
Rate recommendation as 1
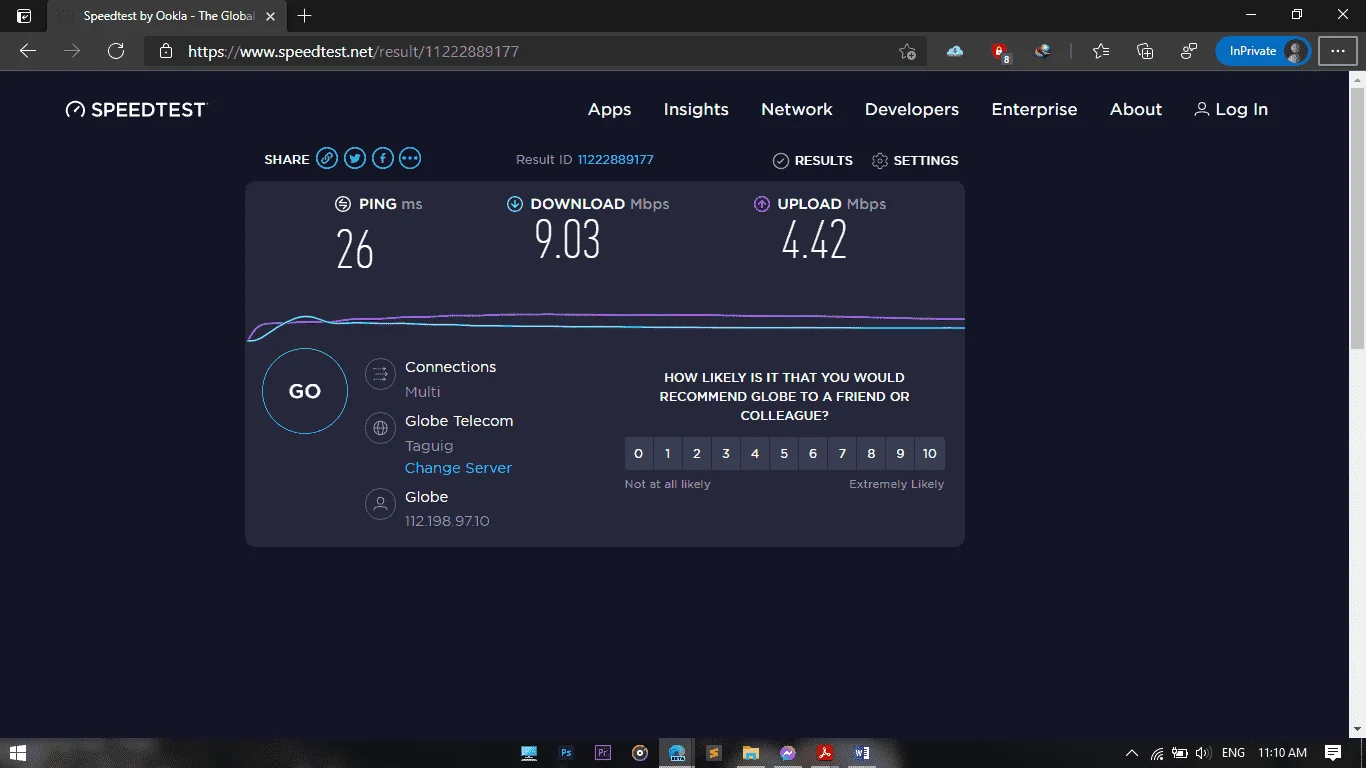click(x=668, y=454)
